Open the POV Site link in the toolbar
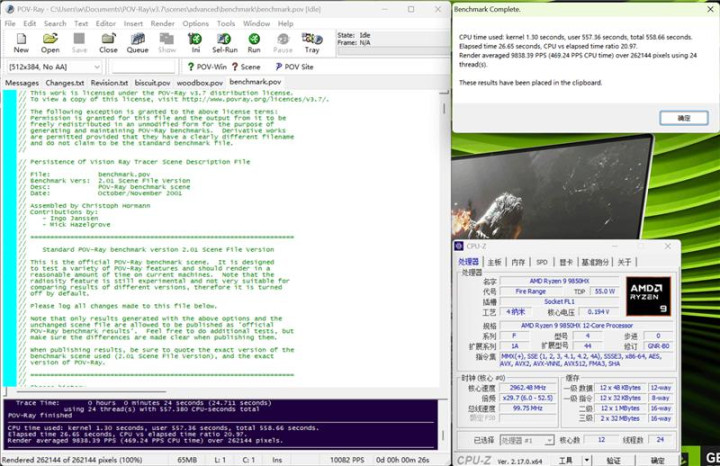This screenshot has height=466, width=720. point(292,67)
